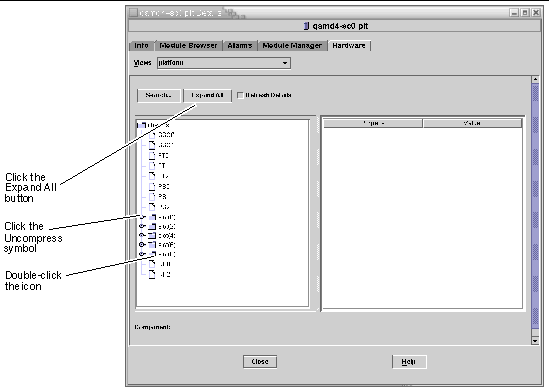Select the last folder icon in the tree
The height and width of the screenshot is (392, 549).
(152, 254)
